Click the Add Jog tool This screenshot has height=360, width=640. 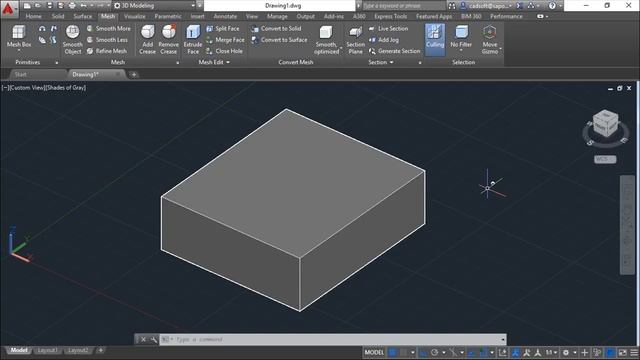(x=384, y=40)
